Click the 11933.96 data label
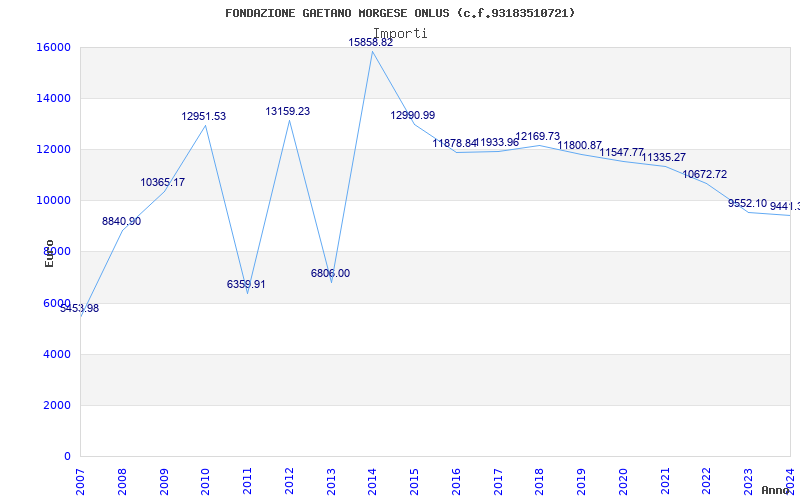Screen dimensions: 800x500 click(x=497, y=142)
